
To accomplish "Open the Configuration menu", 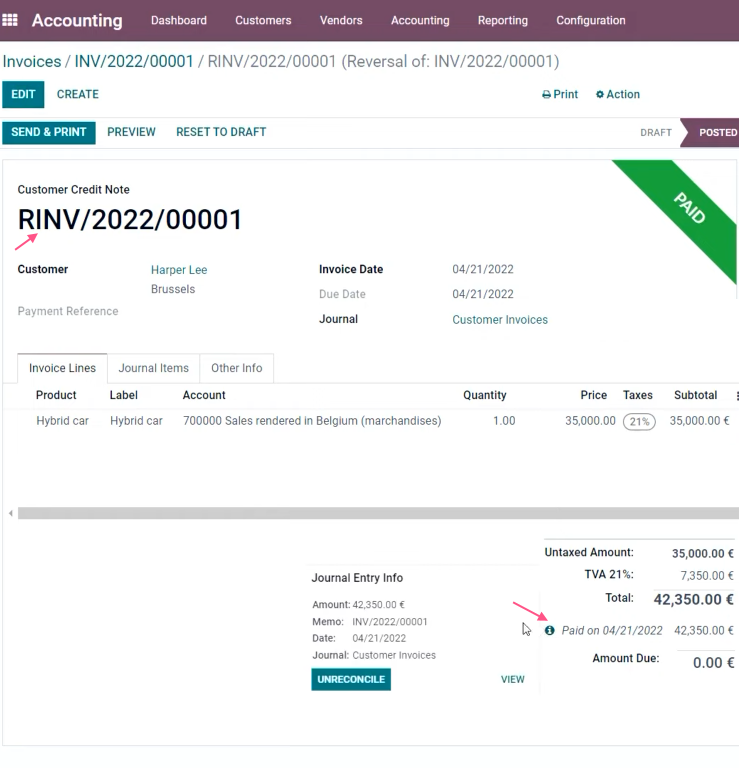I will (591, 21).
